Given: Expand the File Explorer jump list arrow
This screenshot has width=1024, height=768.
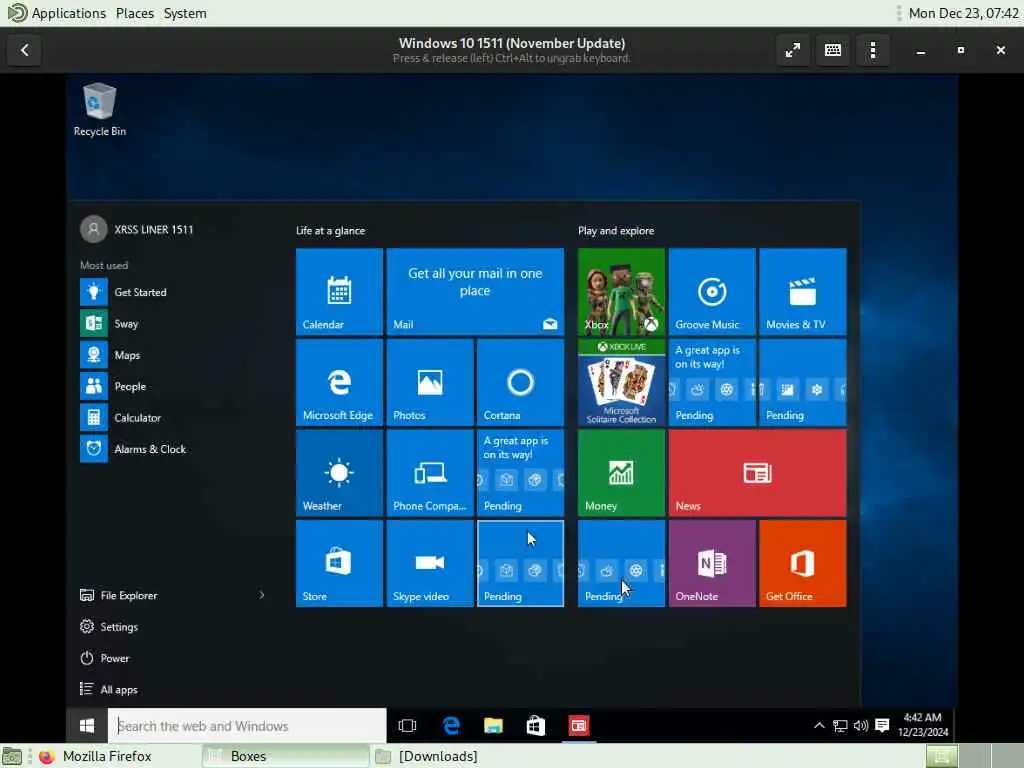Looking at the screenshot, I should point(262,595).
